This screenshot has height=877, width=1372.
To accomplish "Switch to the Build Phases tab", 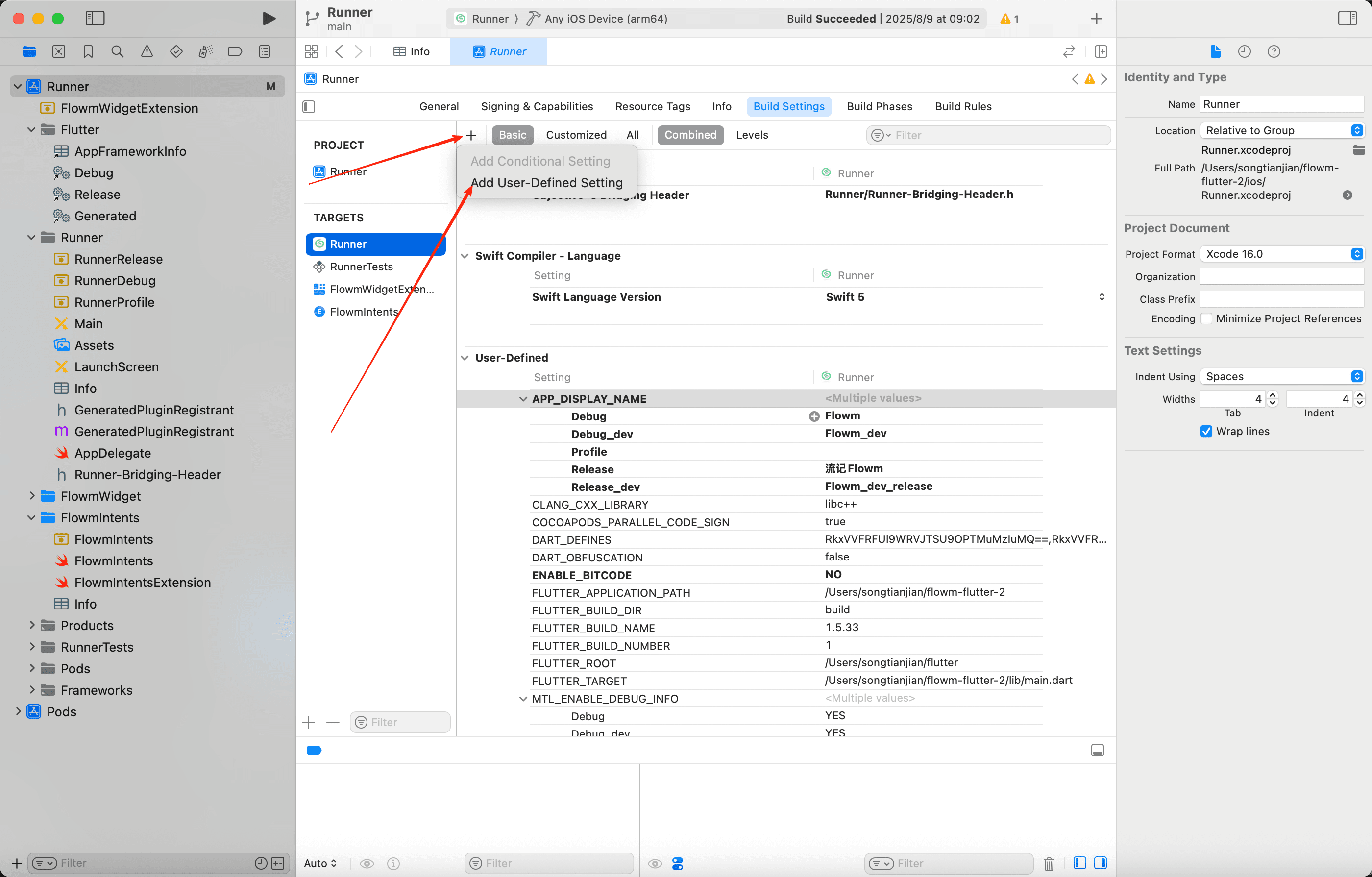I will pos(879,106).
